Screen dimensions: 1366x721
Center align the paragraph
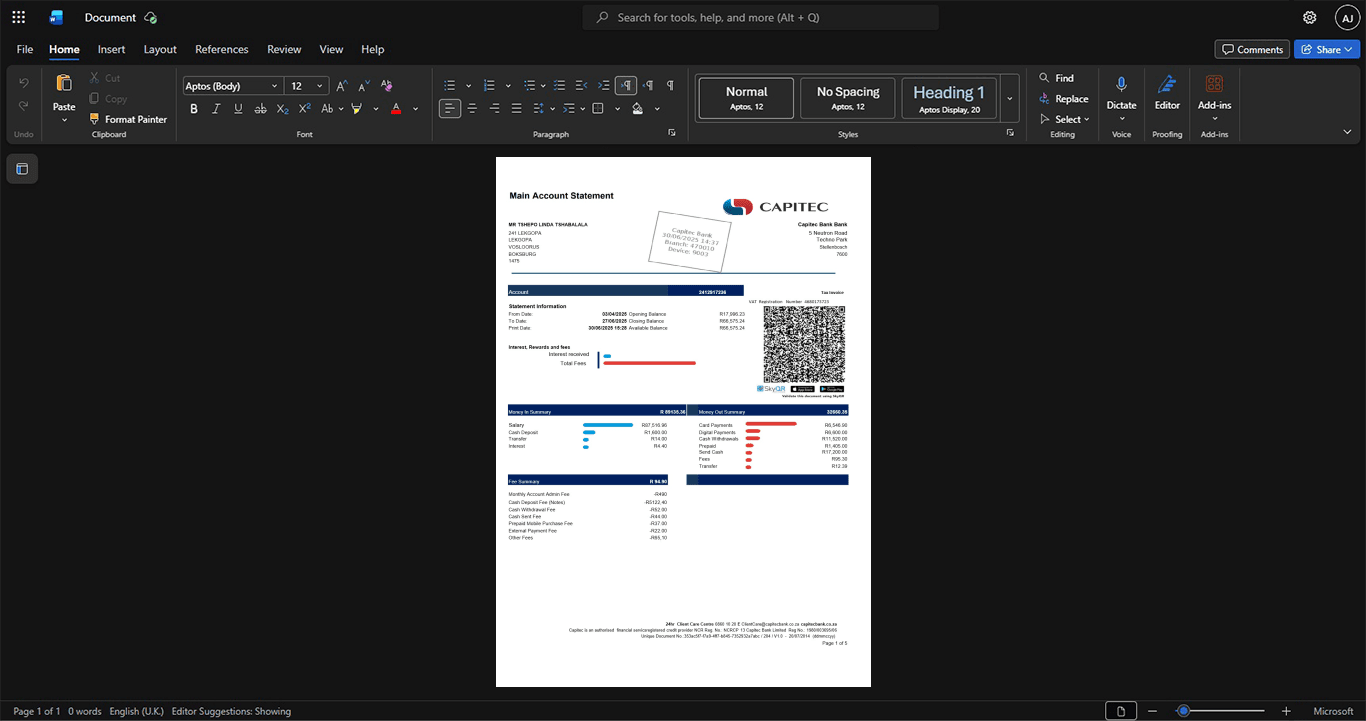[472, 108]
